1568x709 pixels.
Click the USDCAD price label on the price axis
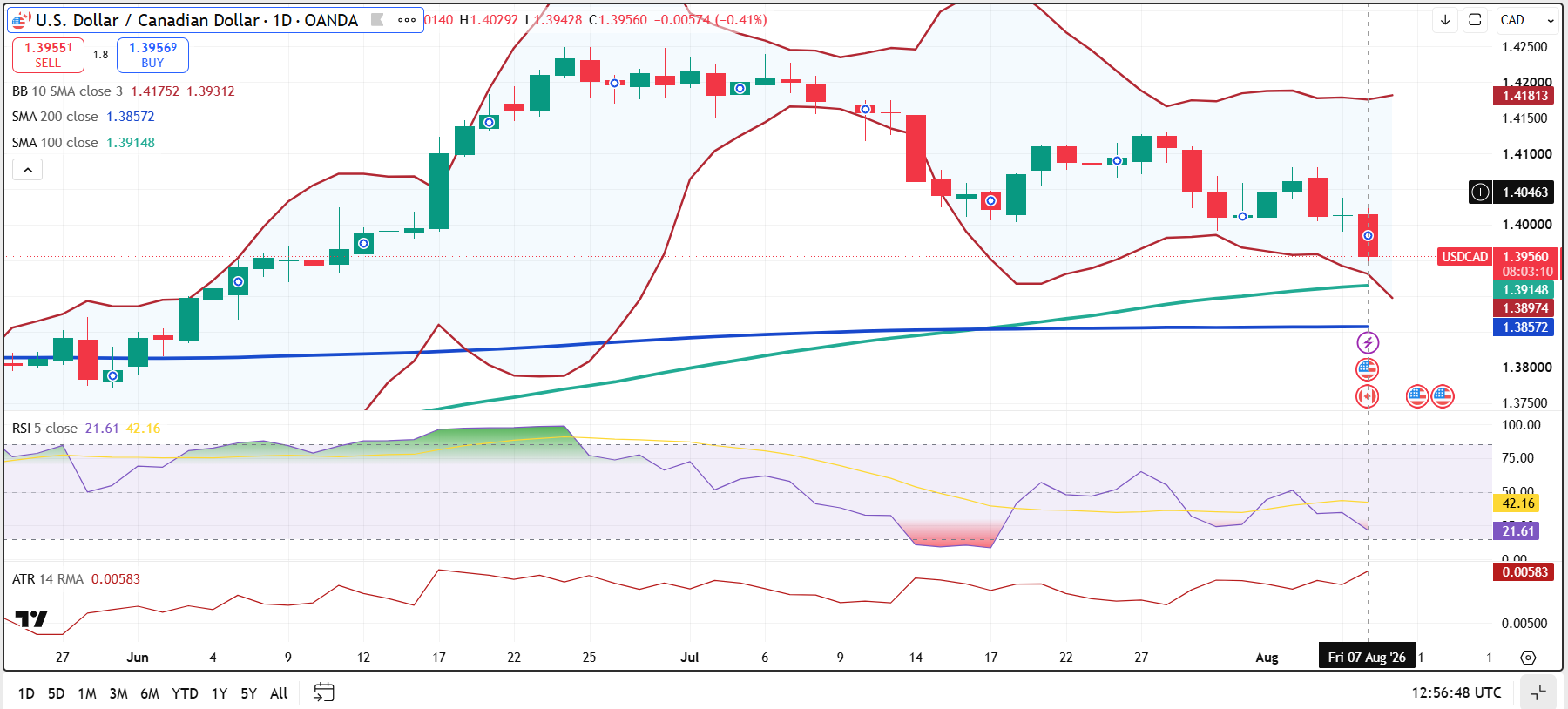coord(1464,257)
